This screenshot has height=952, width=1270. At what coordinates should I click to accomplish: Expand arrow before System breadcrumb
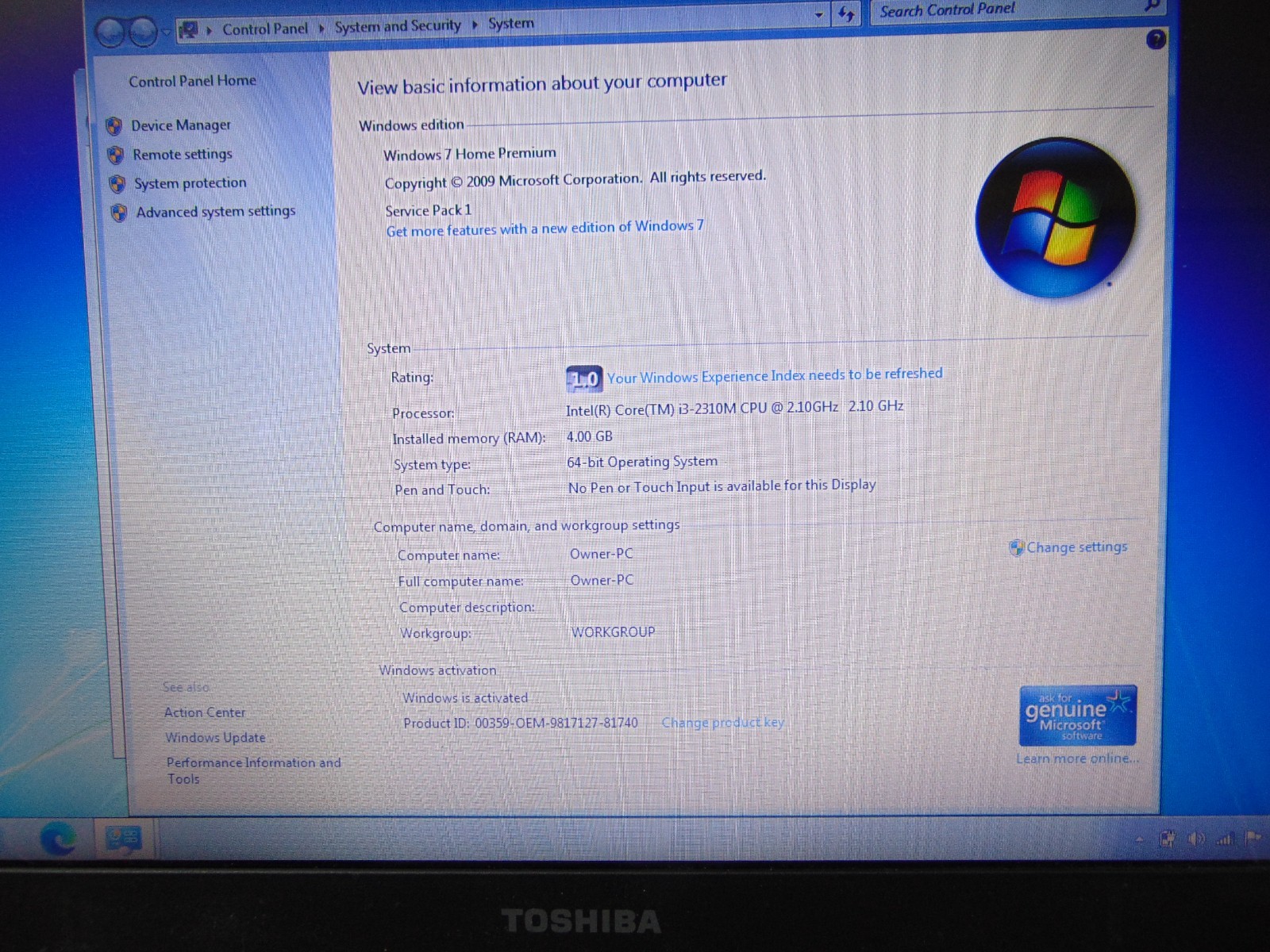(x=475, y=25)
